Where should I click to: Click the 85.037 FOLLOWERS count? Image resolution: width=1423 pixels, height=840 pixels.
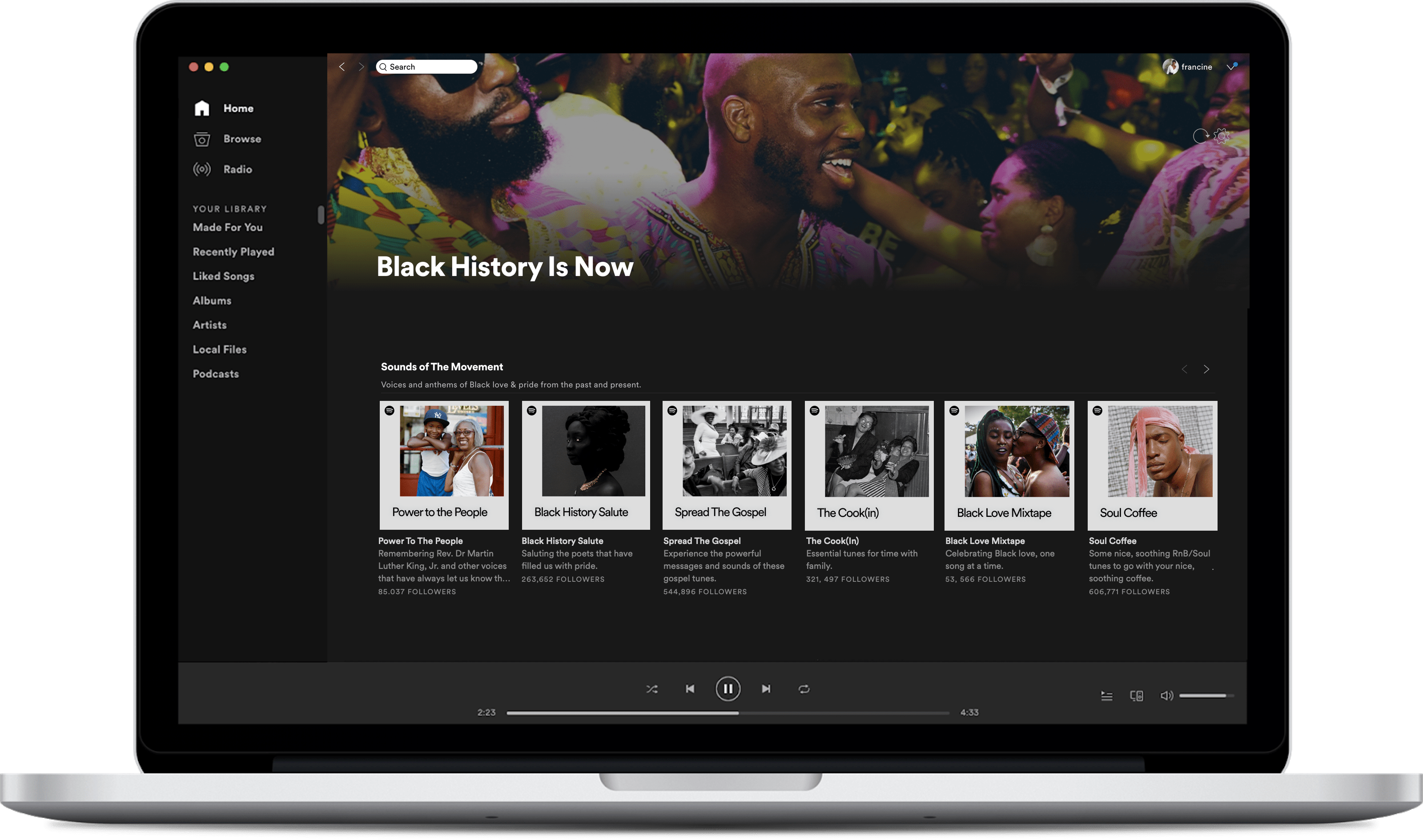[417, 592]
